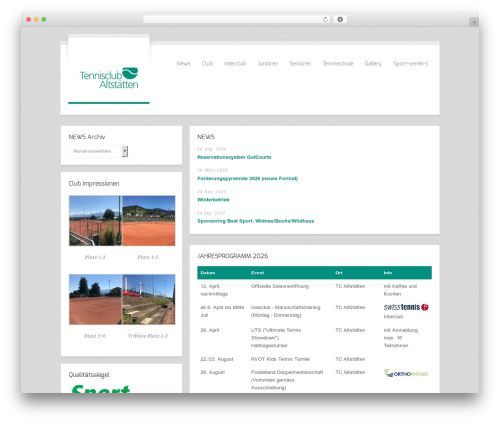Click the mit Anmeldung info cell
The width and height of the screenshot is (500, 423).
[401, 338]
